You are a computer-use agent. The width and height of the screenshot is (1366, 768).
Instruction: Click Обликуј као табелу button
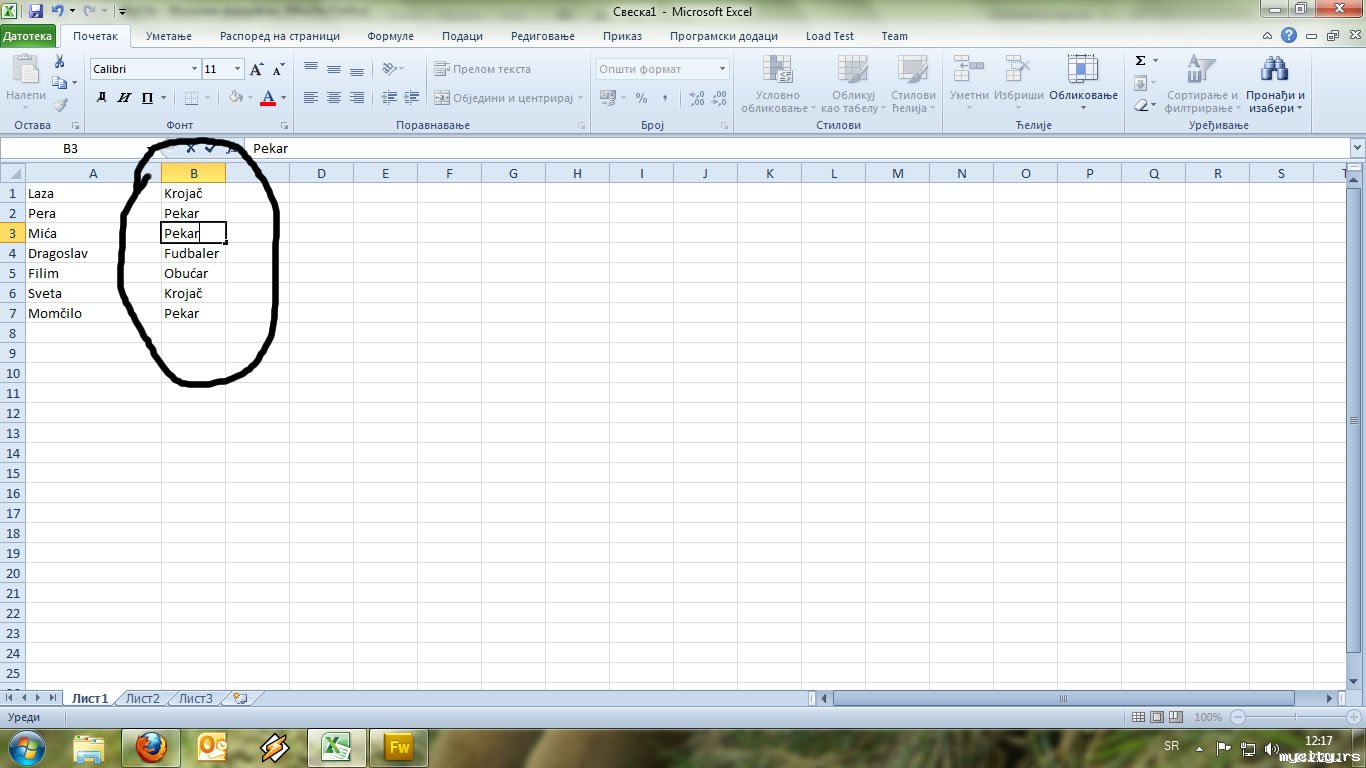pyautogui.click(x=852, y=83)
